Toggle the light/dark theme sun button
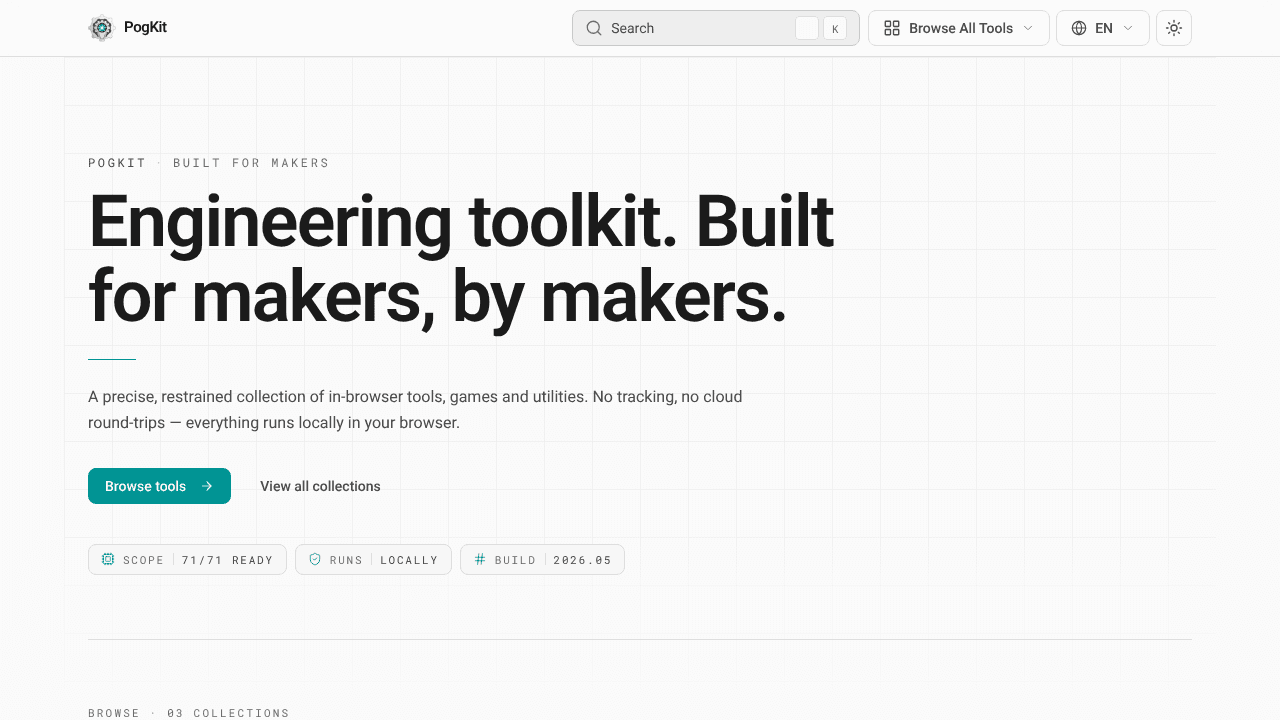This screenshot has width=1280, height=720. click(x=1174, y=28)
